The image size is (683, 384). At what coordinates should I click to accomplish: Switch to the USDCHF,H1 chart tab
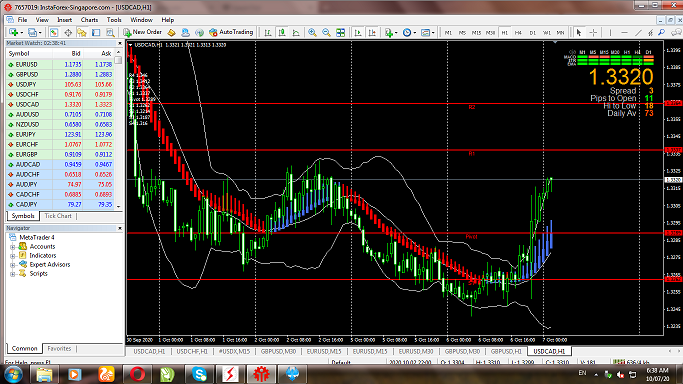click(192, 351)
